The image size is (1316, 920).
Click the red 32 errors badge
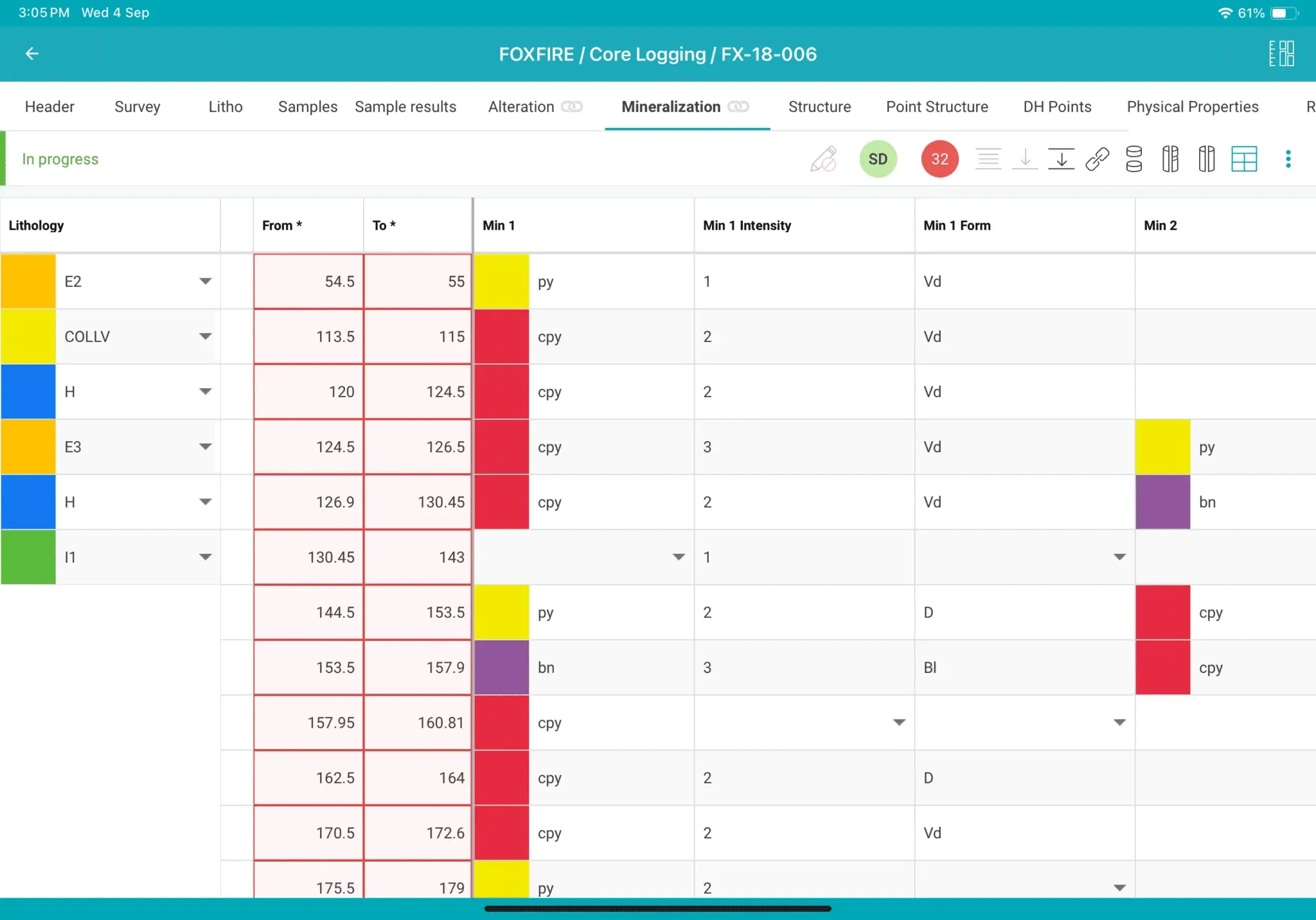click(x=939, y=159)
